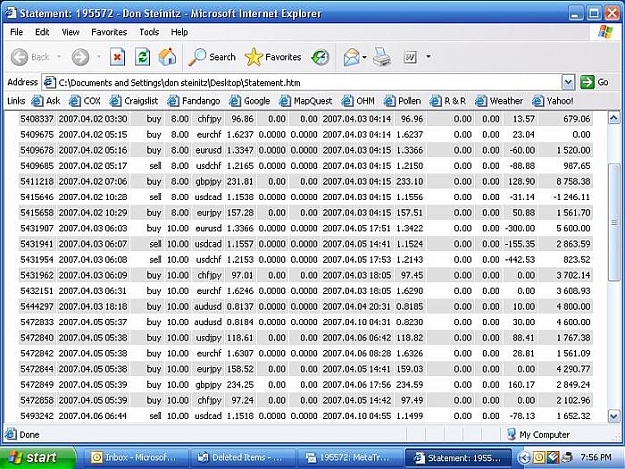The width and height of the screenshot is (625, 469).
Task: Open the R & R link
Action: pyautogui.click(x=448, y=101)
